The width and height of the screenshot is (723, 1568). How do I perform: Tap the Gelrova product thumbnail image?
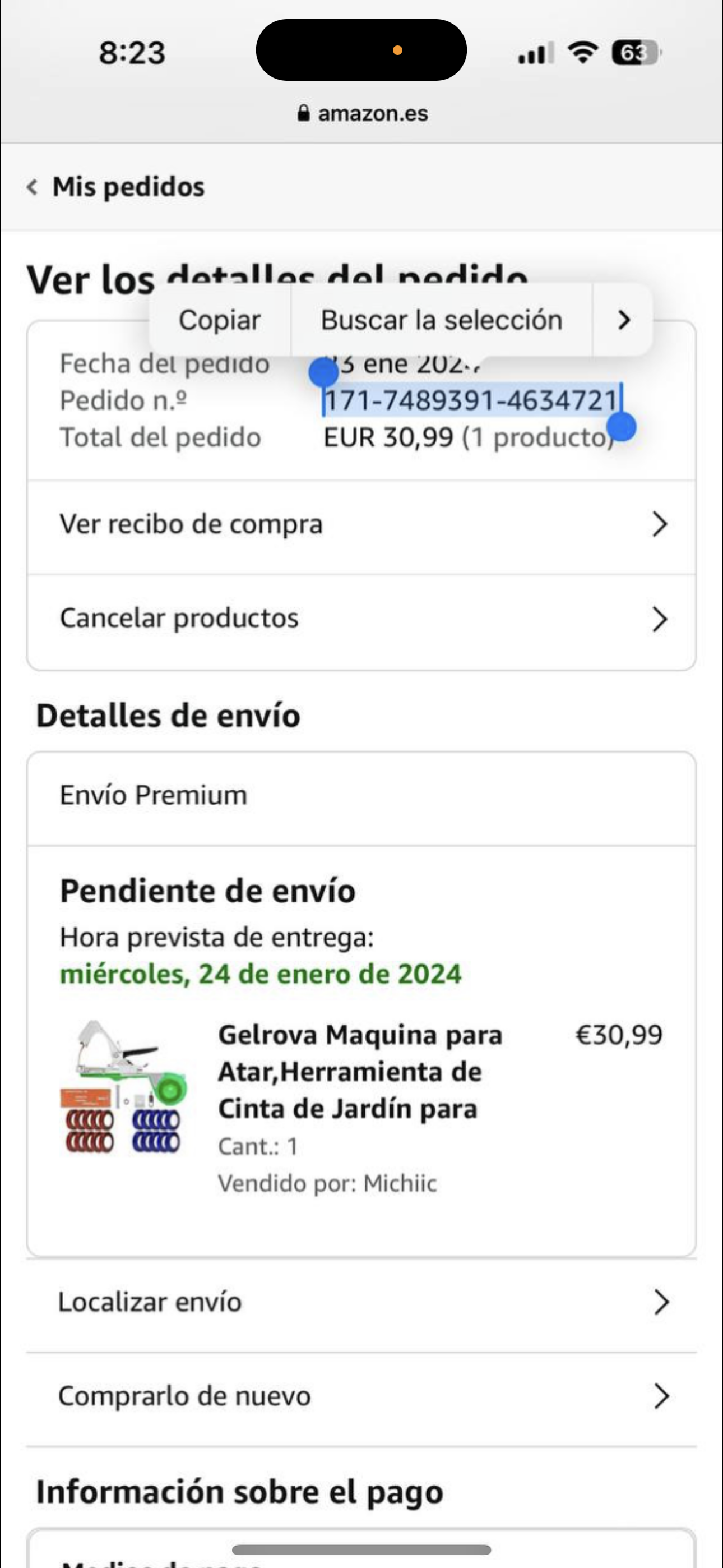[x=123, y=1086]
